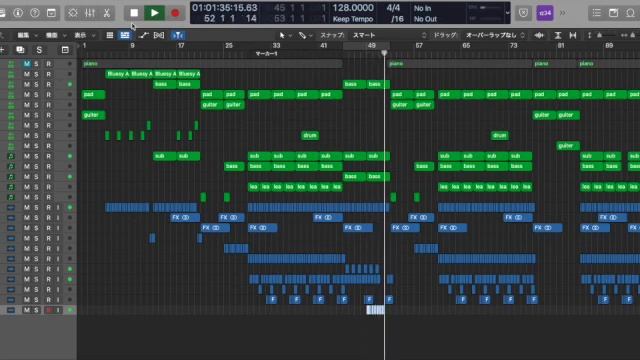
Task: Select the first drum region
Action: [310, 136]
